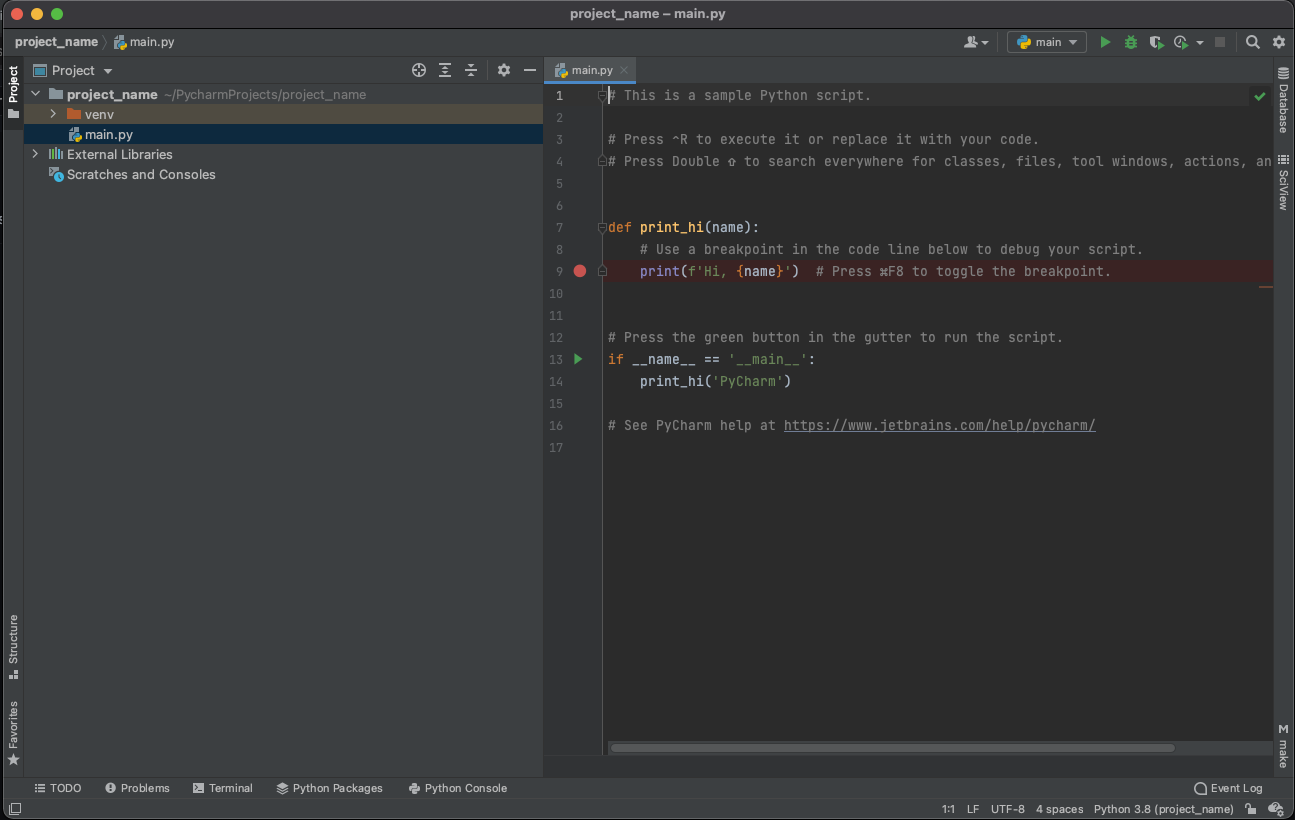Toggle off the breakpoint on line 9
Screen dimensions: 1295x820
(580, 271)
